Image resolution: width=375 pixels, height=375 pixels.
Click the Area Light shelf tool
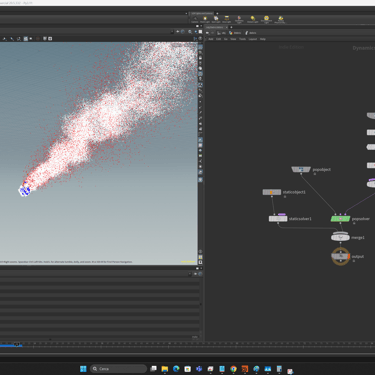[227, 20]
